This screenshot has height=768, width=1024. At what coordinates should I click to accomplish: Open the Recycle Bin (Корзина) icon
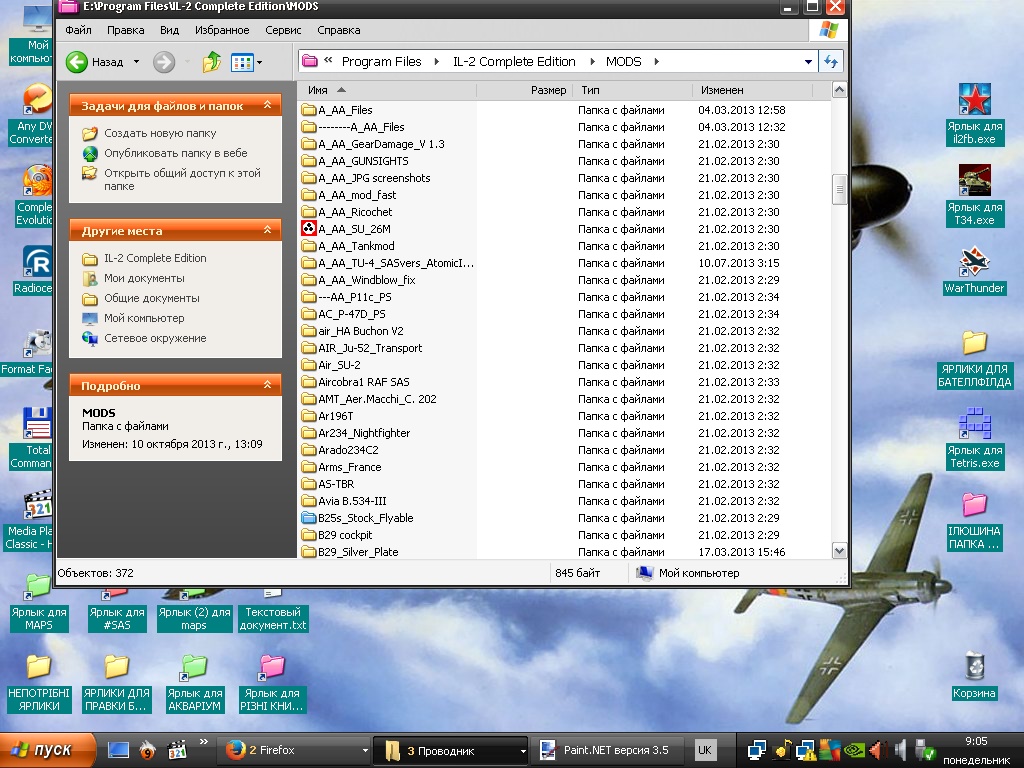974,666
